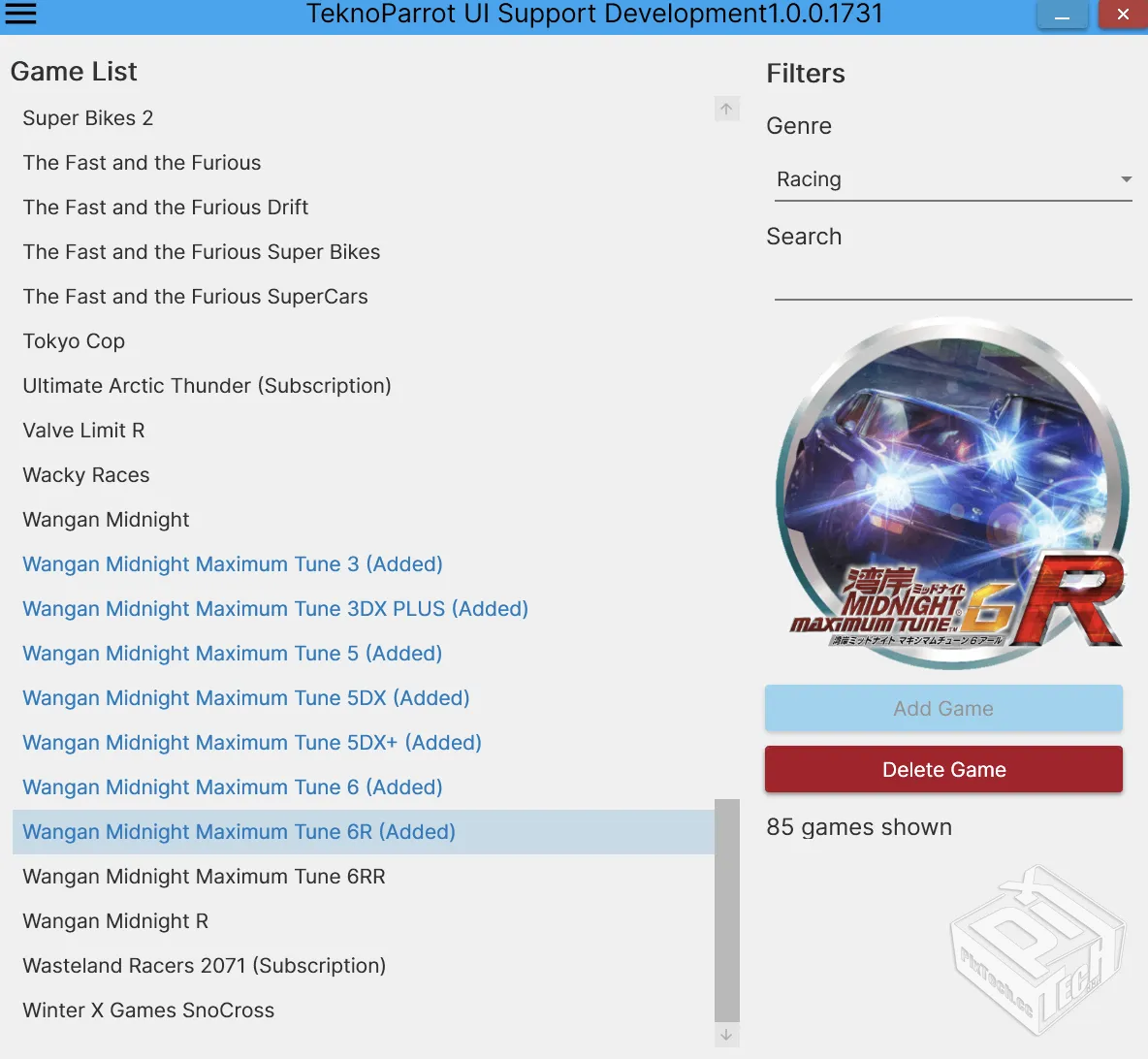Image resolution: width=1148 pixels, height=1059 pixels.
Task: Open the Genre dropdown showing Racing
Action: [941, 180]
